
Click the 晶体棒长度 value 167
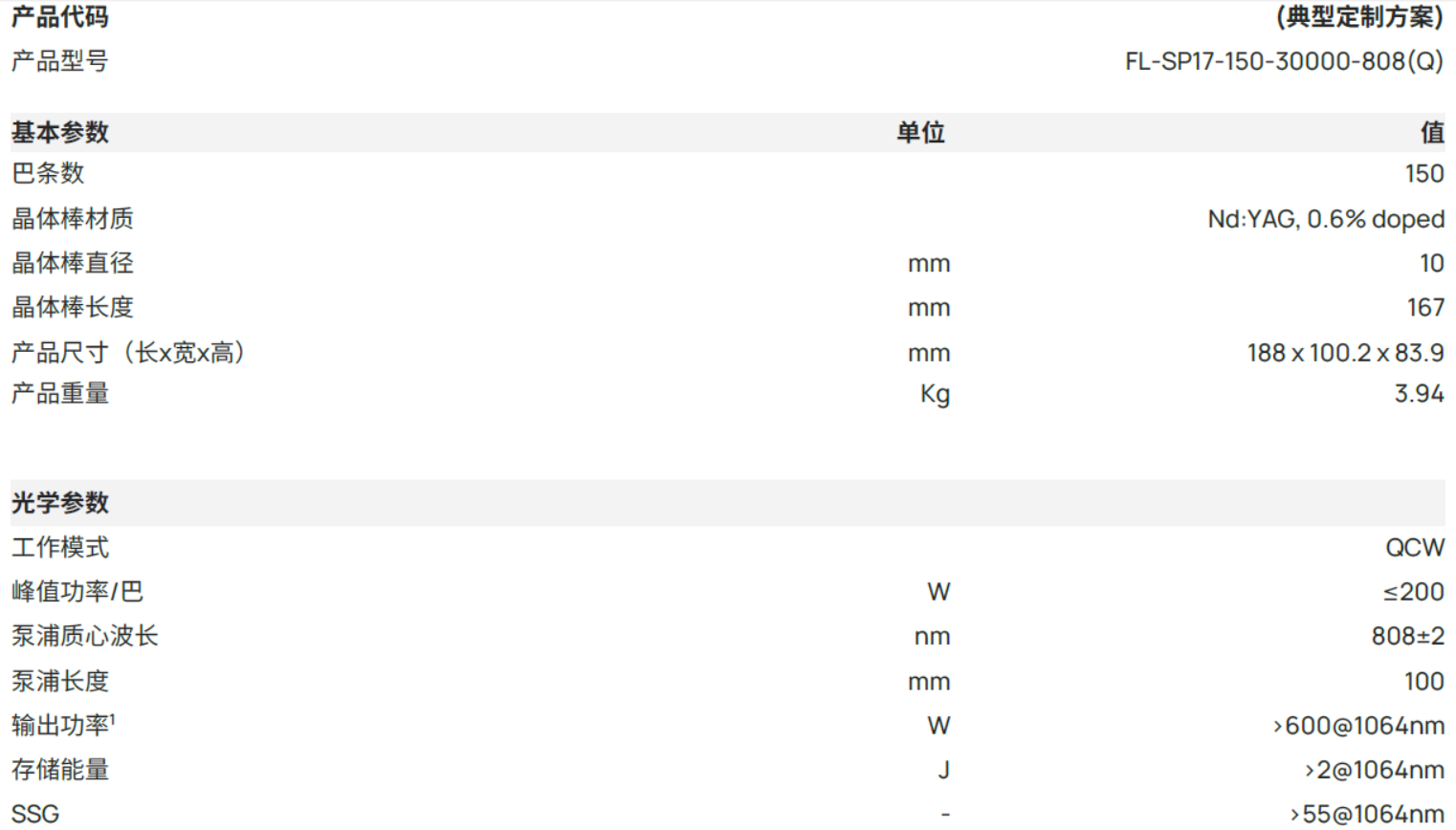[x=1425, y=308]
